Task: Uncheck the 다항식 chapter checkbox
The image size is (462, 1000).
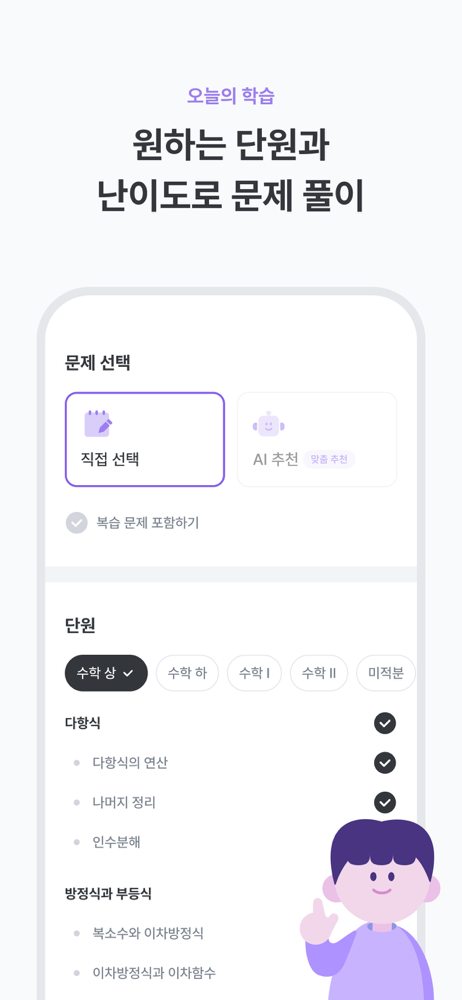Action: click(385, 723)
